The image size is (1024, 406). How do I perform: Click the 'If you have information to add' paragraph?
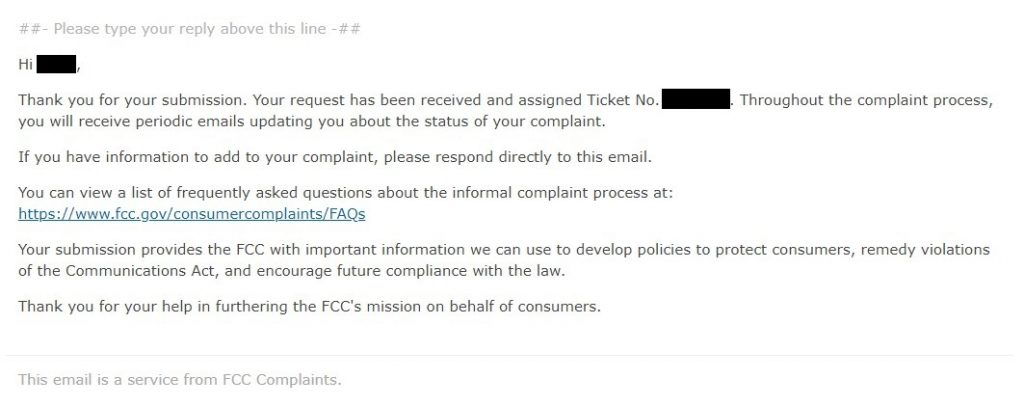tap(335, 157)
